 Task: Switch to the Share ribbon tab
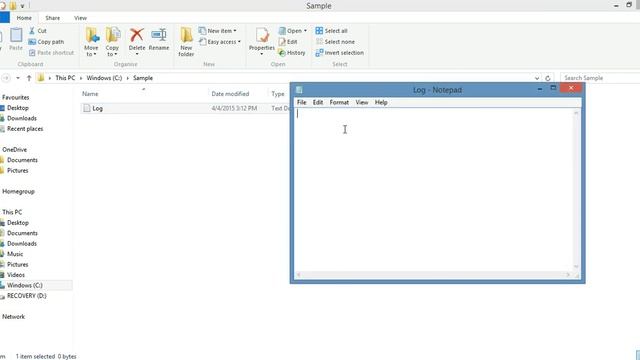(x=53, y=18)
